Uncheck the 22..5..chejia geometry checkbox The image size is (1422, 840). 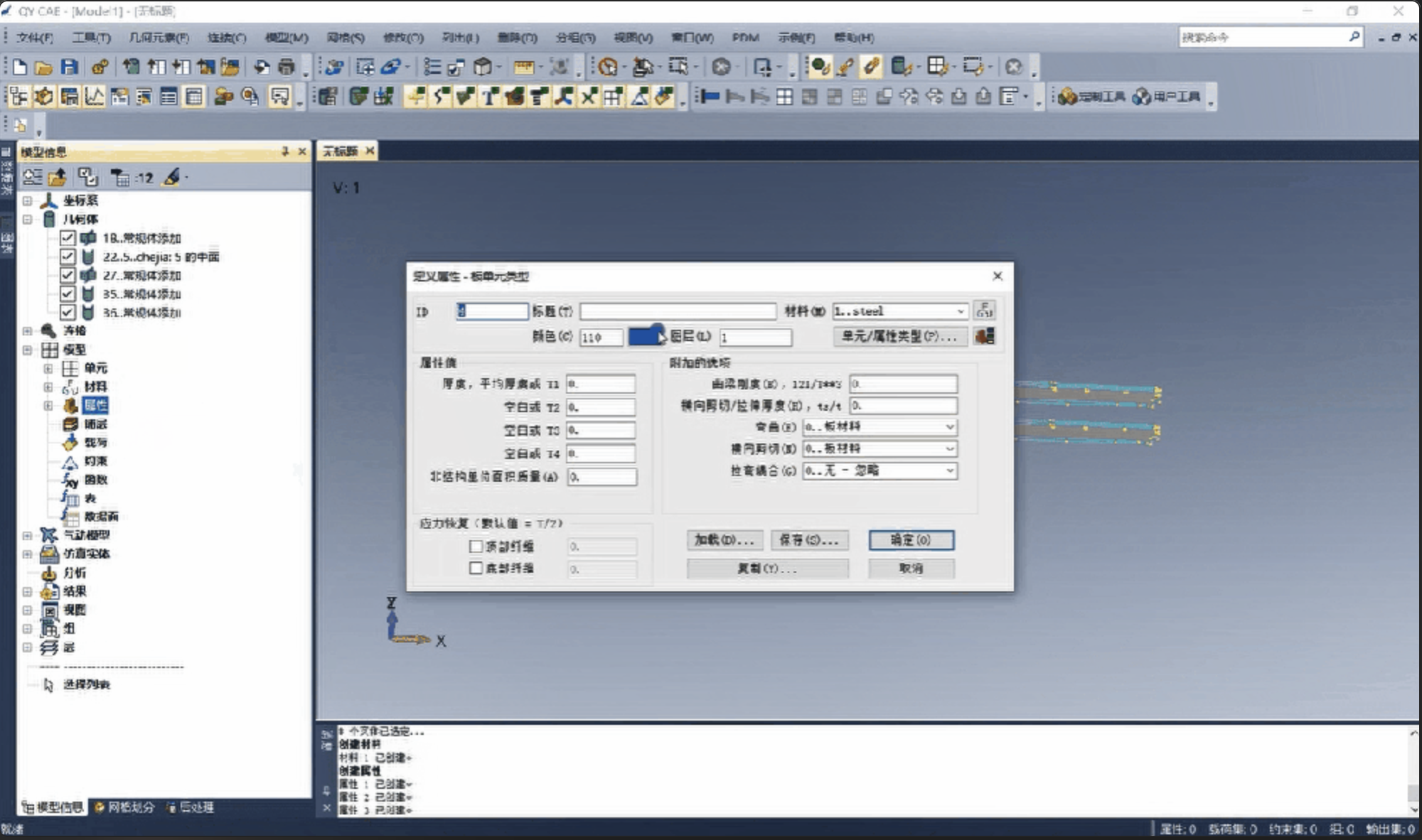[x=68, y=257]
